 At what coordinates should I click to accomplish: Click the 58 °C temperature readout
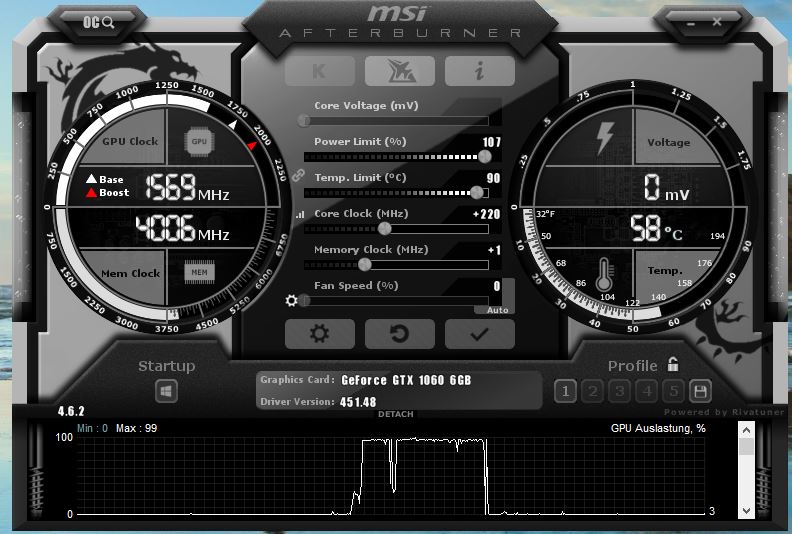[x=656, y=228]
